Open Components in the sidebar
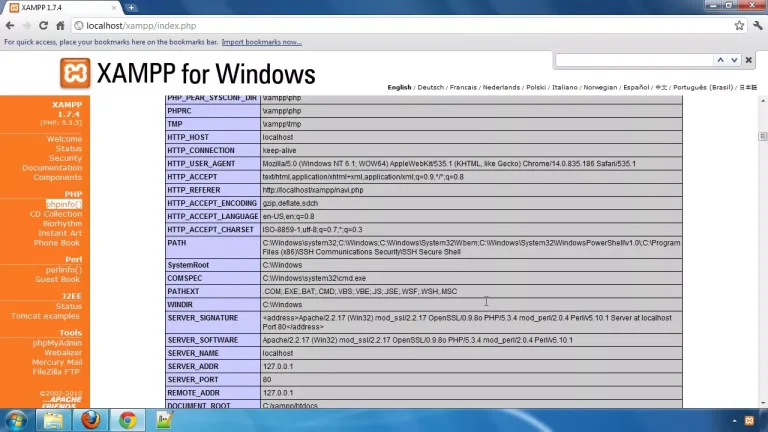 57,177
